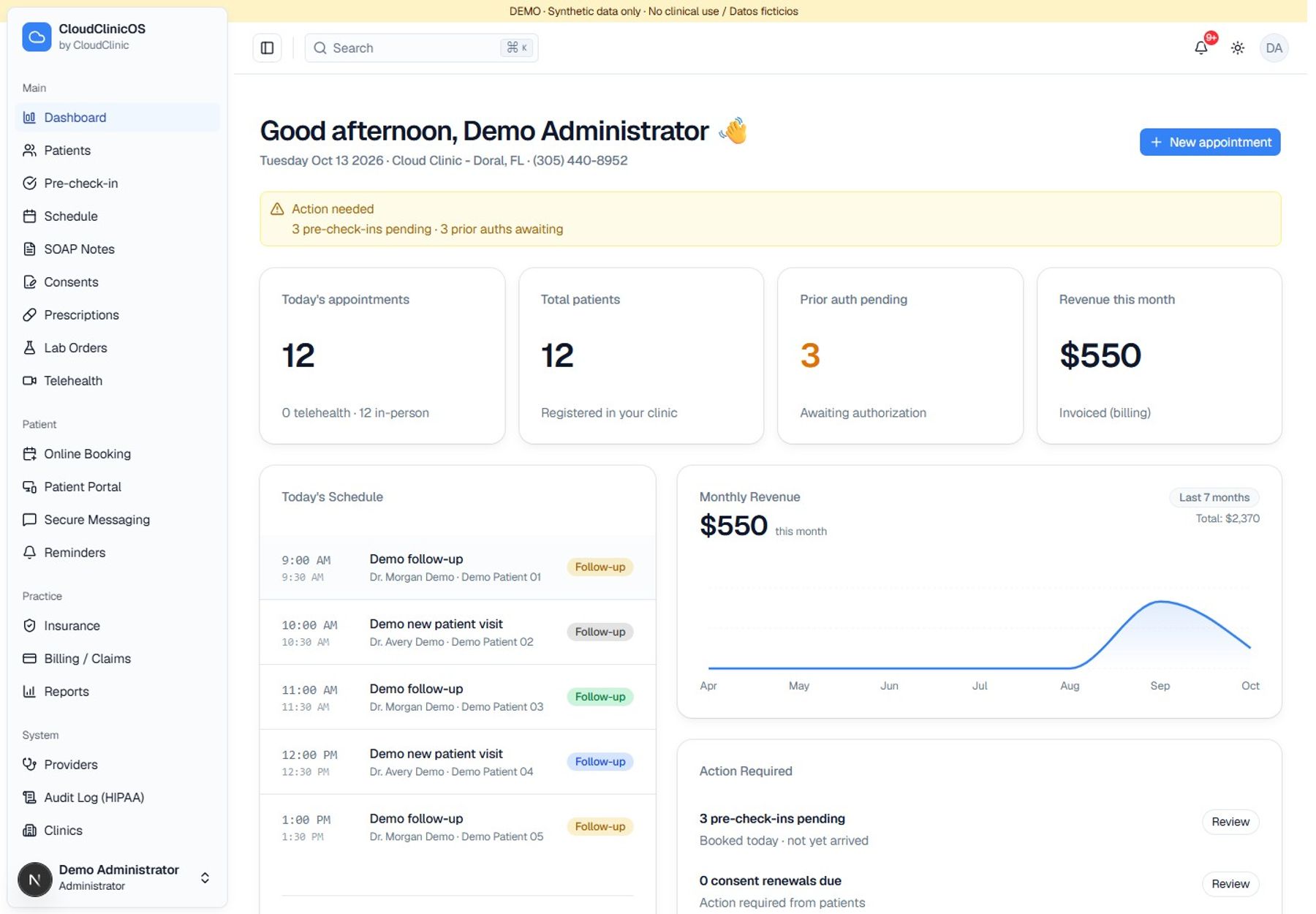Click the CloudClinicOS cloud logo icon
Viewport: 1316px width, 914px height.
(37, 37)
